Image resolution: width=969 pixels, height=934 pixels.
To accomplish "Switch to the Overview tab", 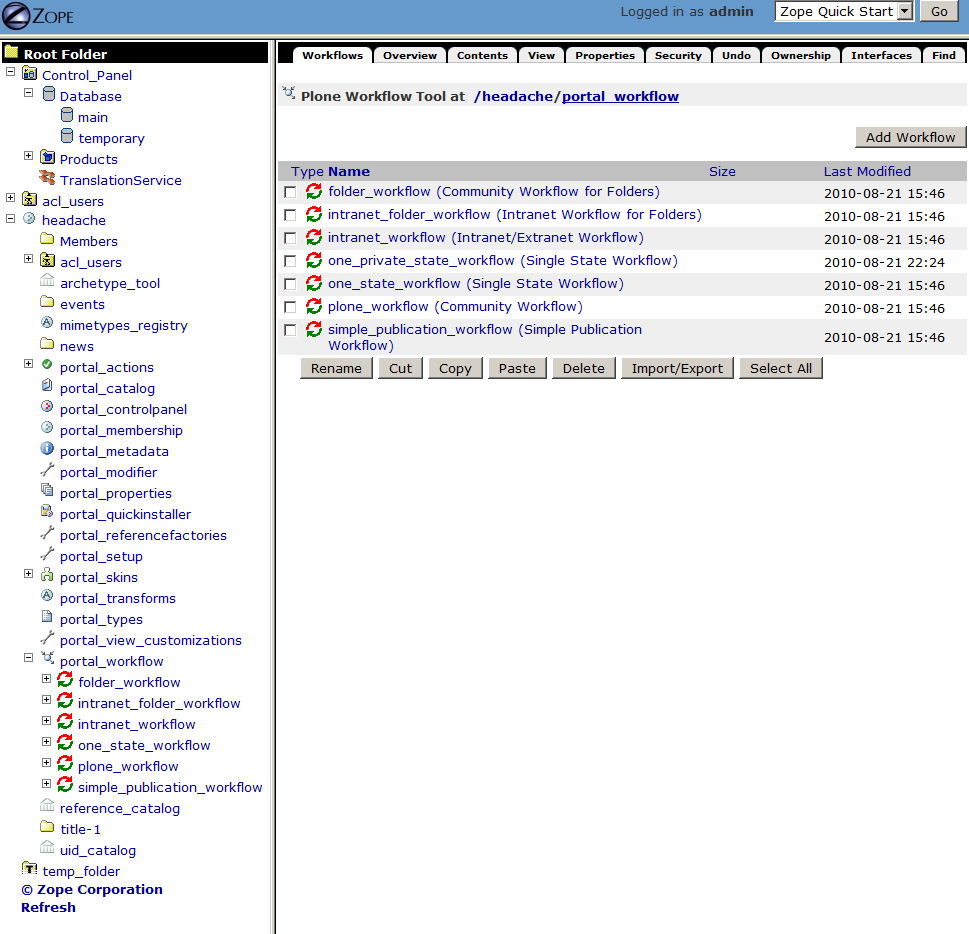I will pyautogui.click(x=409, y=55).
